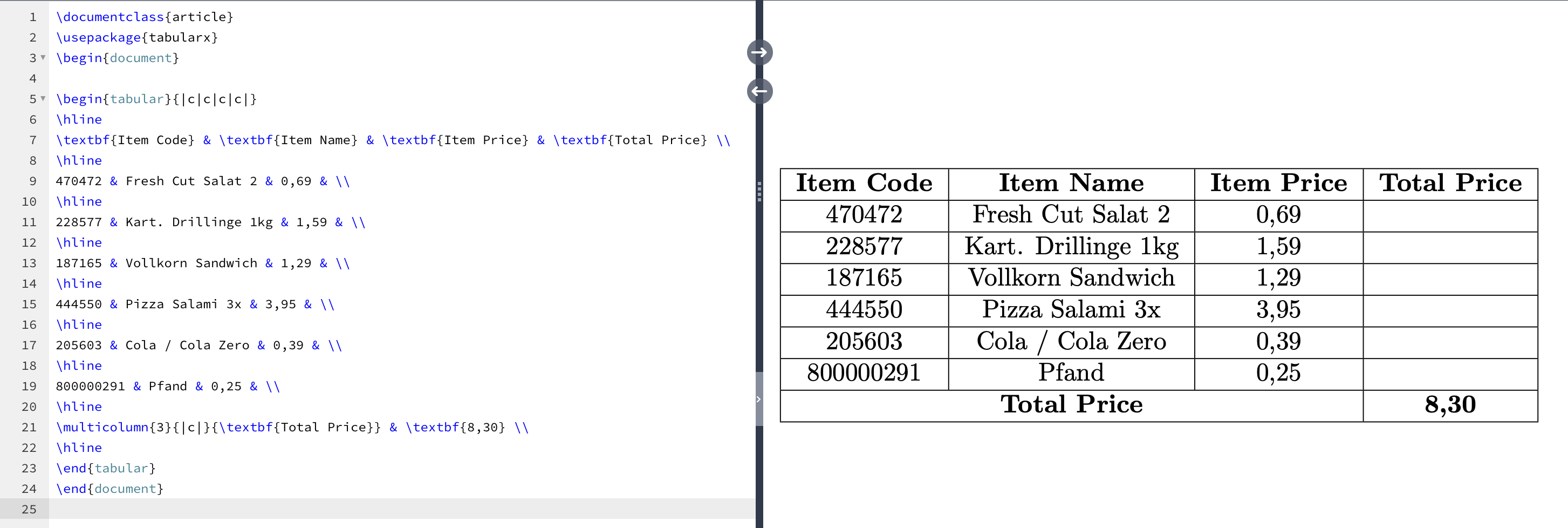Click the tabular column spec {|c|c|c|c|}

215,99
